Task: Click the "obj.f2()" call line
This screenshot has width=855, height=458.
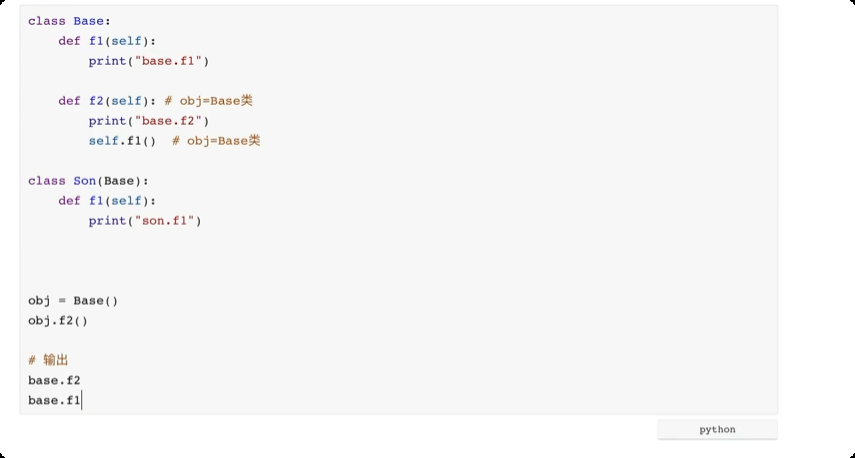Action: click(x=58, y=321)
